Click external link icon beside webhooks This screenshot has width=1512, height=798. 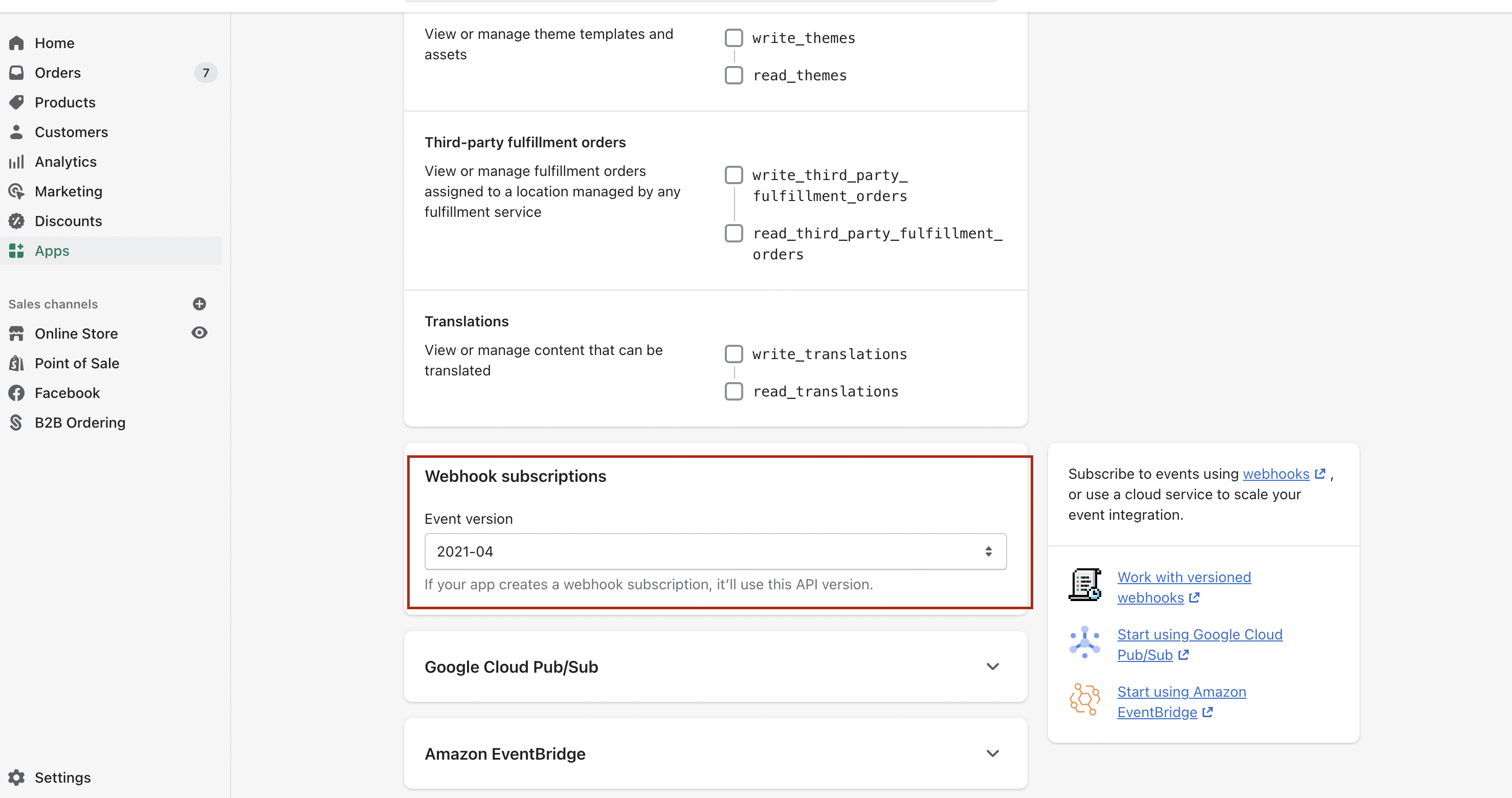coord(1320,474)
